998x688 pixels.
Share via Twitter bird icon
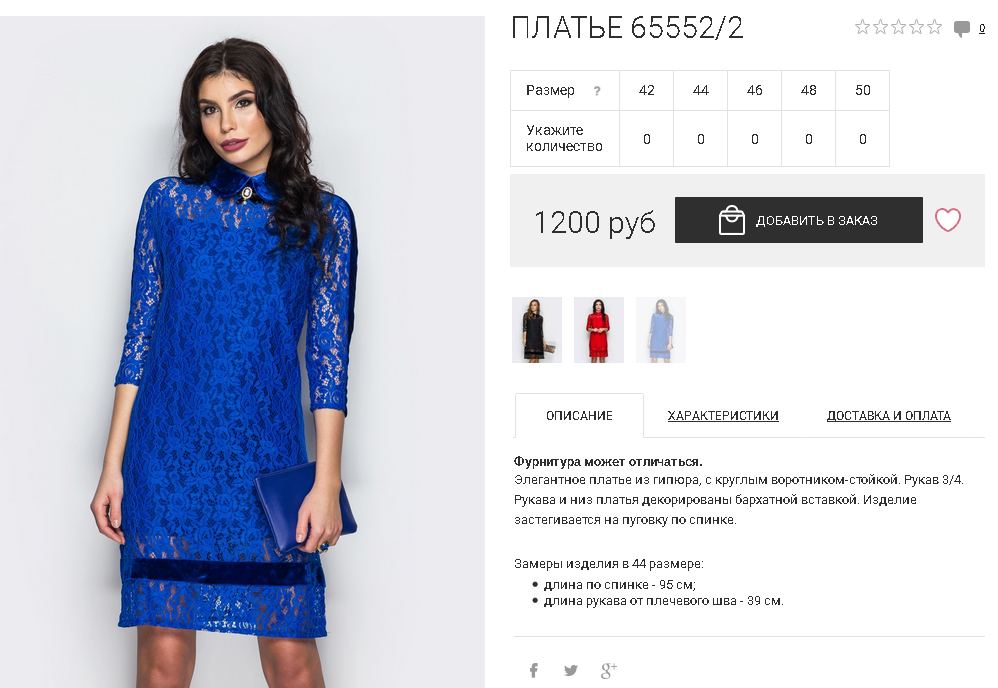pyautogui.click(x=571, y=670)
